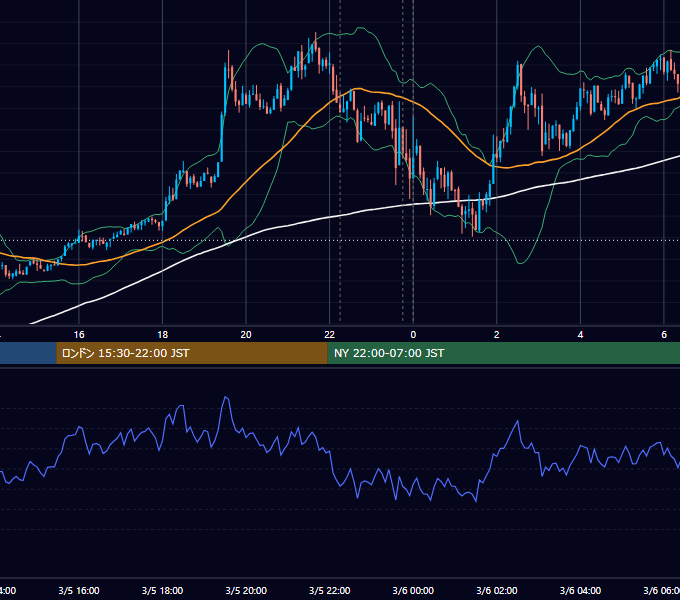Viewport: 680px width, 600px height.
Task: Click the 2 hour label on the chart axis
Action: [497, 335]
